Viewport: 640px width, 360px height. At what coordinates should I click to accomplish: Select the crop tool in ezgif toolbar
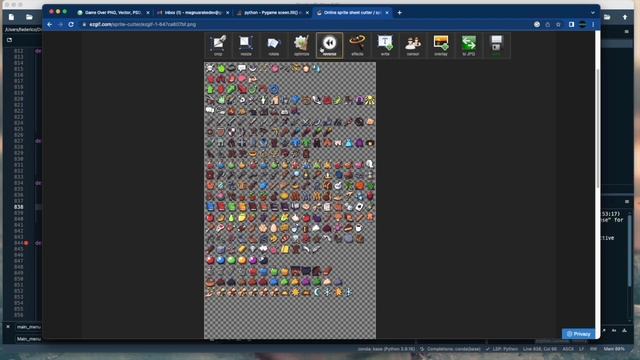point(218,45)
